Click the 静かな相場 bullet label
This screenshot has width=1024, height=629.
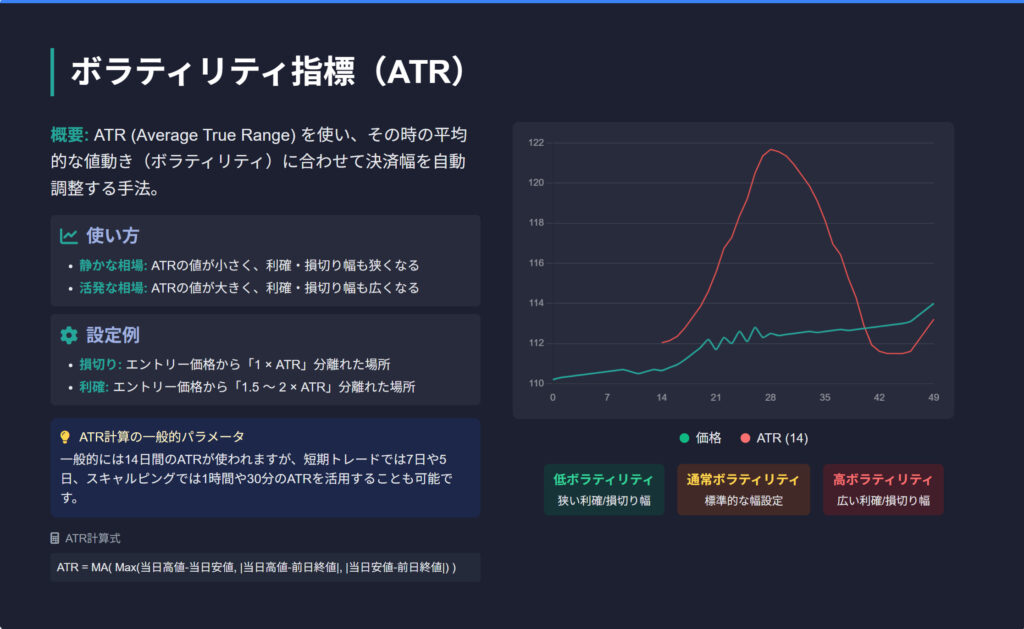pyautogui.click(x=113, y=266)
